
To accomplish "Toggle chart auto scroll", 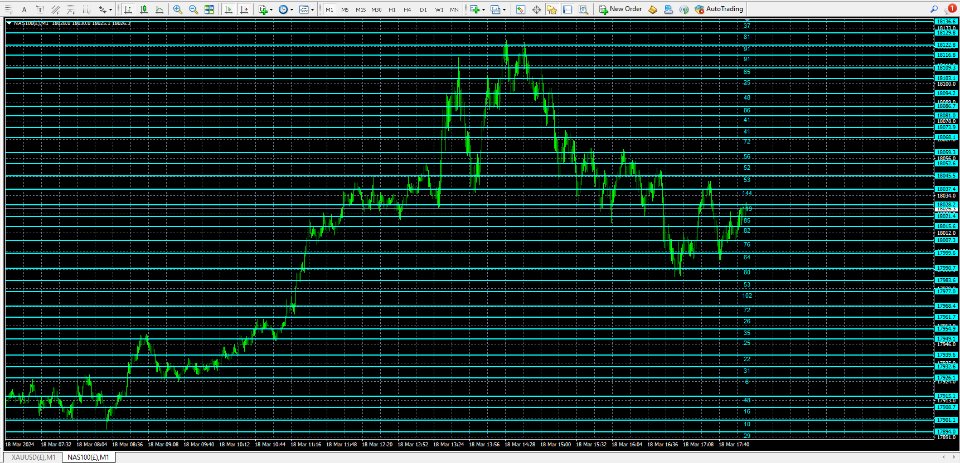I will pyautogui.click(x=228, y=9).
